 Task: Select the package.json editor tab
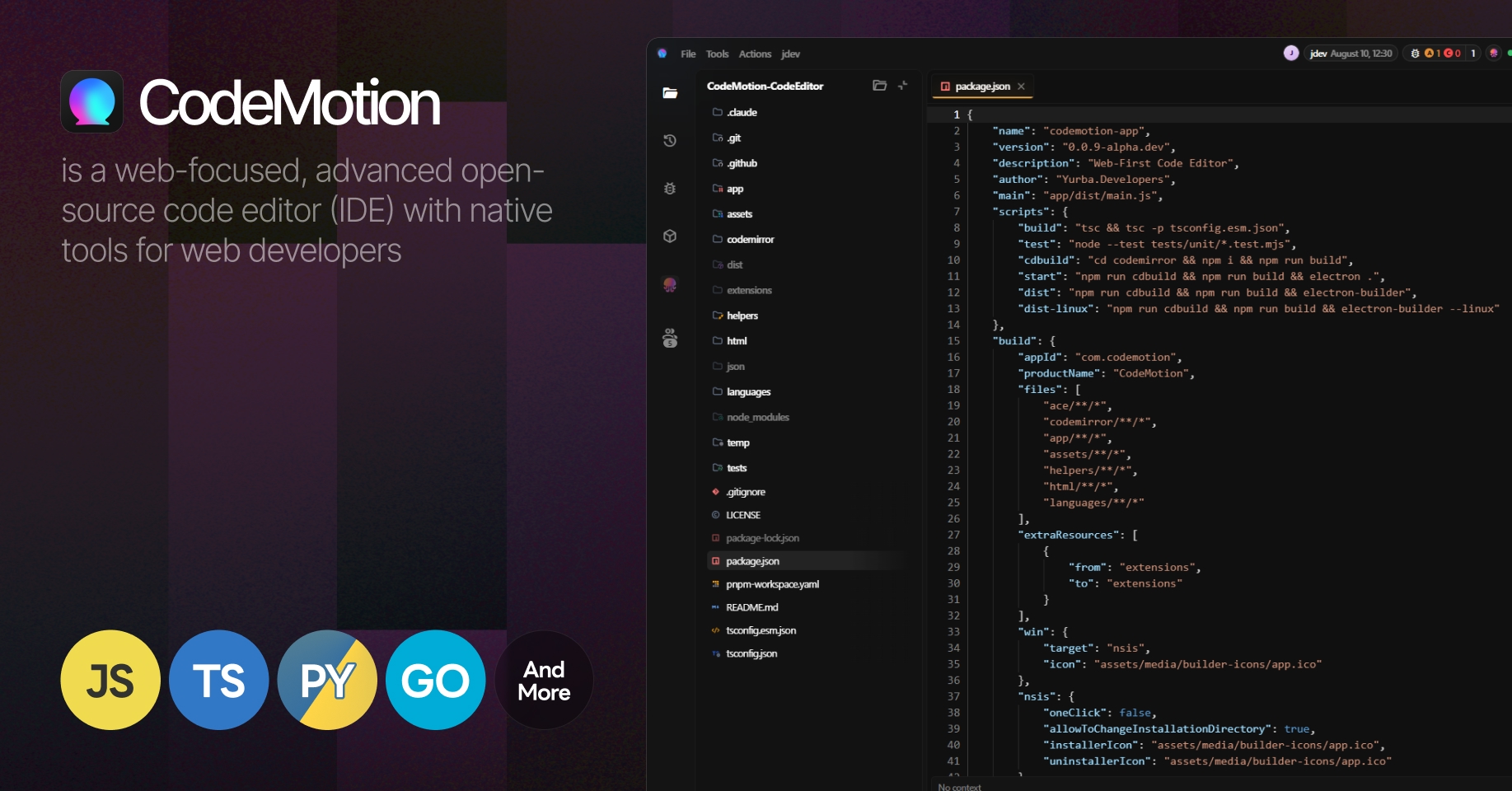(x=981, y=87)
